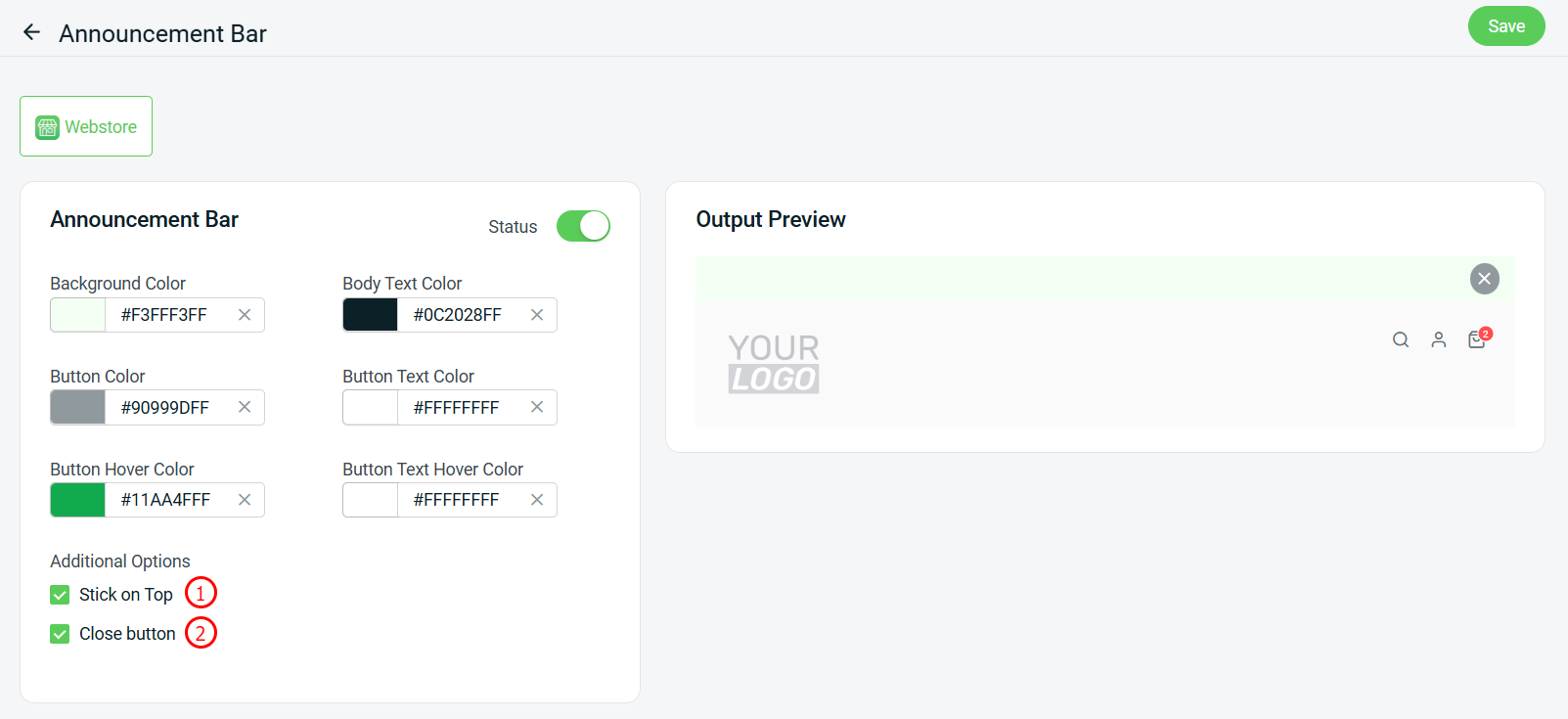Select the Webstore channel button

[86, 126]
